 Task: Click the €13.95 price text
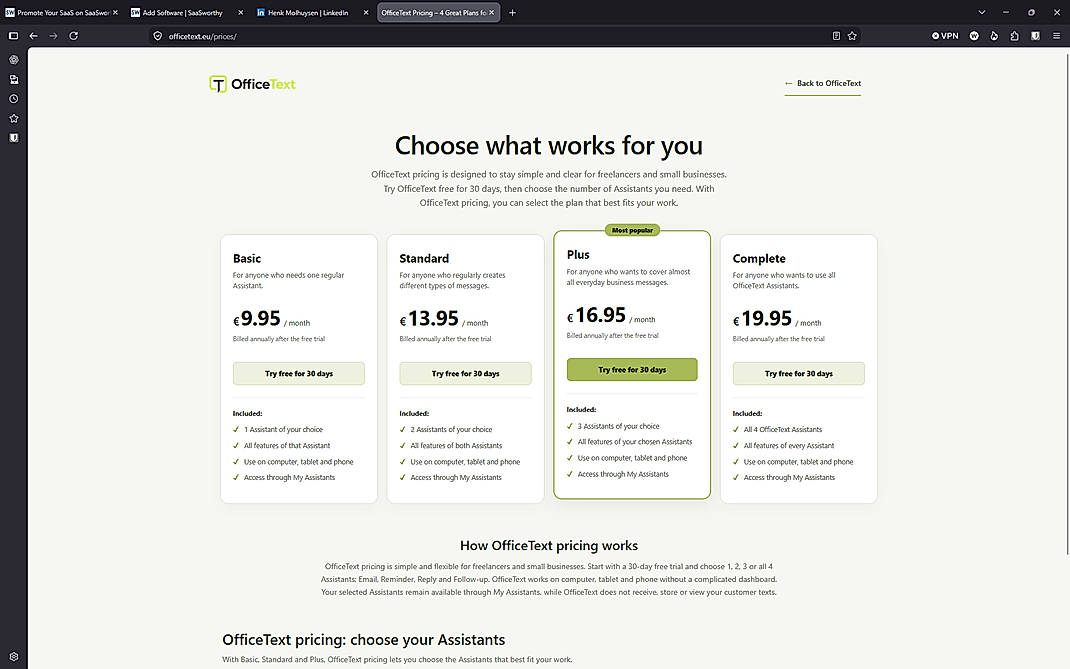point(429,319)
